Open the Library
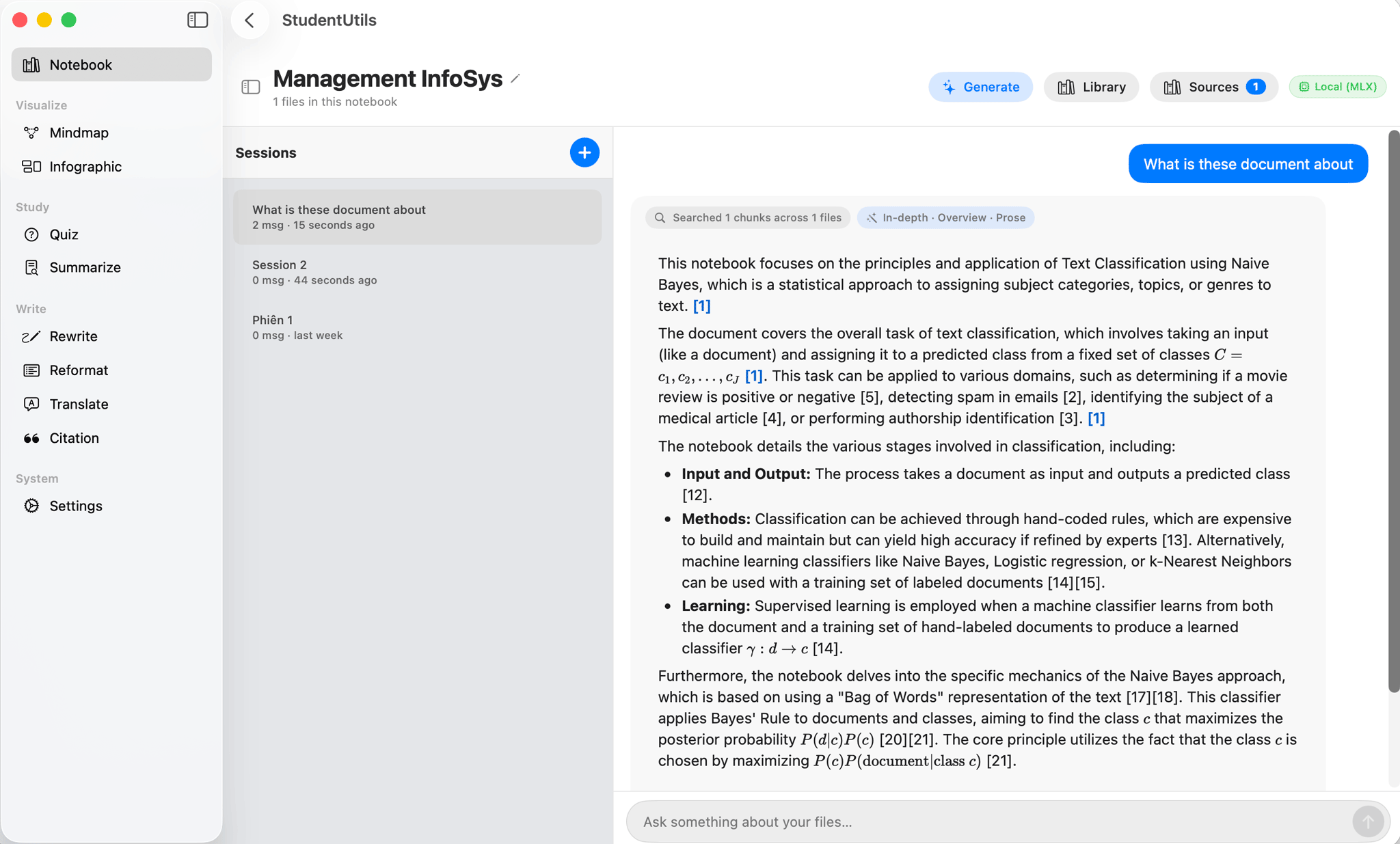 (x=1091, y=87)
